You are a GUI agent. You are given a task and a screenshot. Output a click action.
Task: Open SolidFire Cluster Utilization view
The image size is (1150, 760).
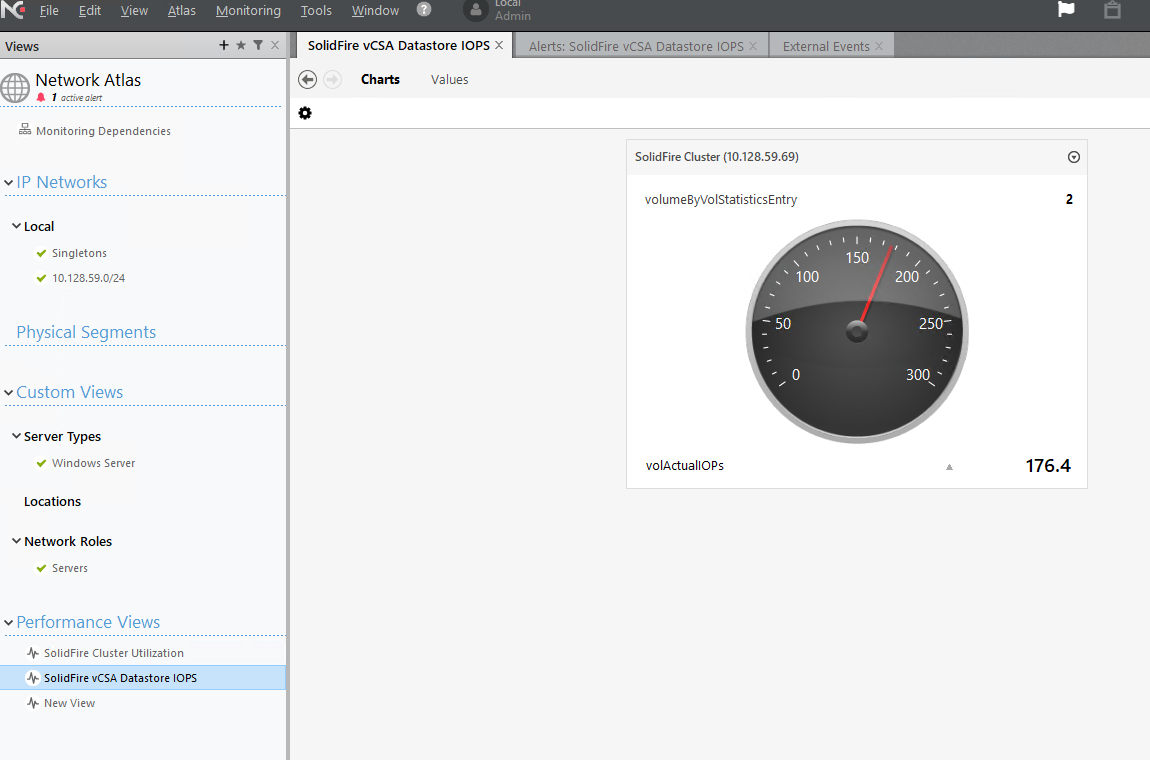[x=114, y=653]
